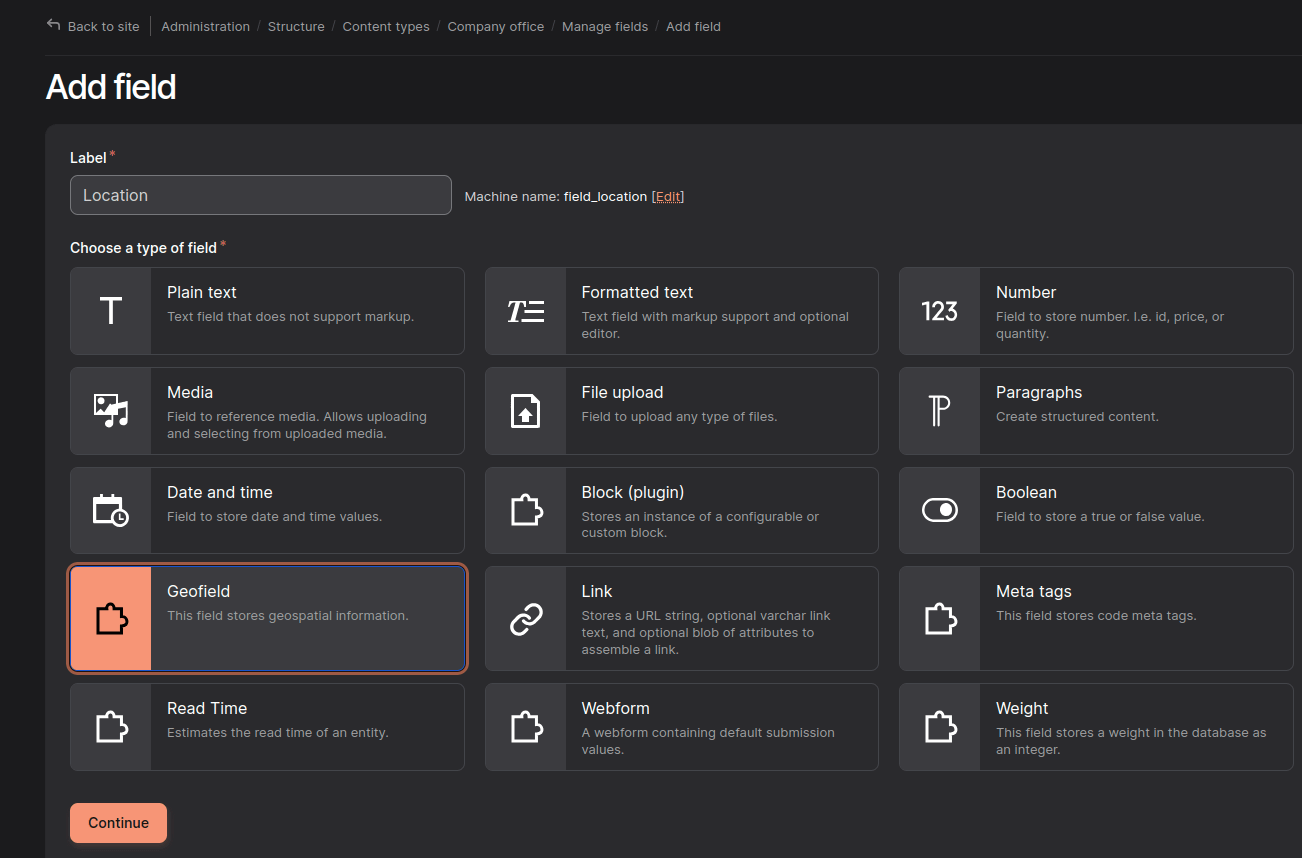Choose the Formatted text icon
The width and height of the screenshot is (1302, 858).
click(526, 311)
